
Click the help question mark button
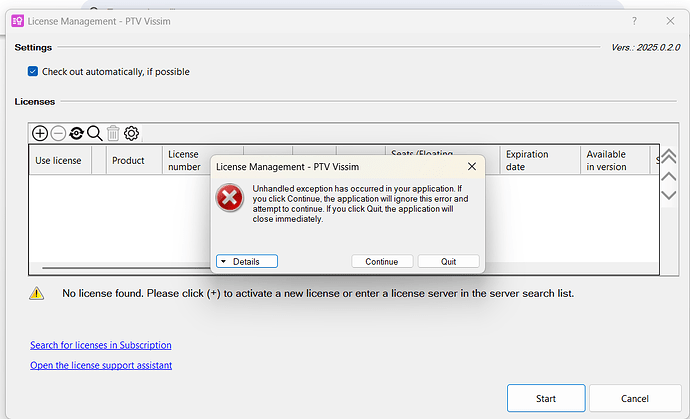pos(634,21)
